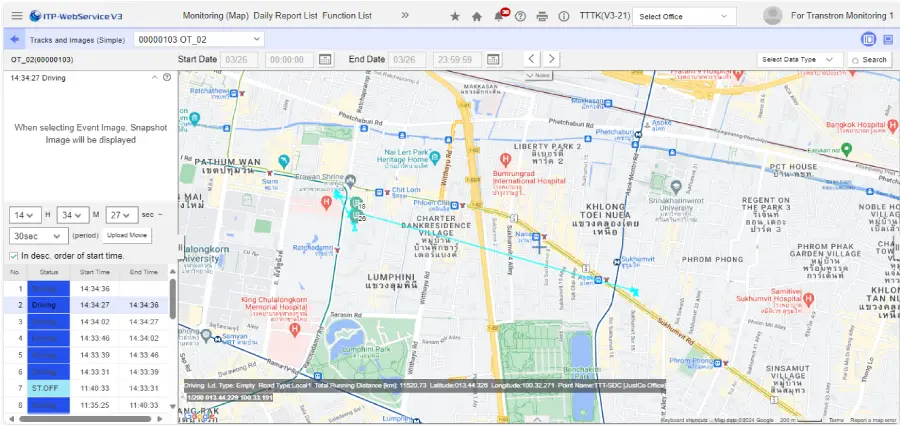Click the favorites star icon
This screenshot has height=425, width=900.
coord(455,16)
